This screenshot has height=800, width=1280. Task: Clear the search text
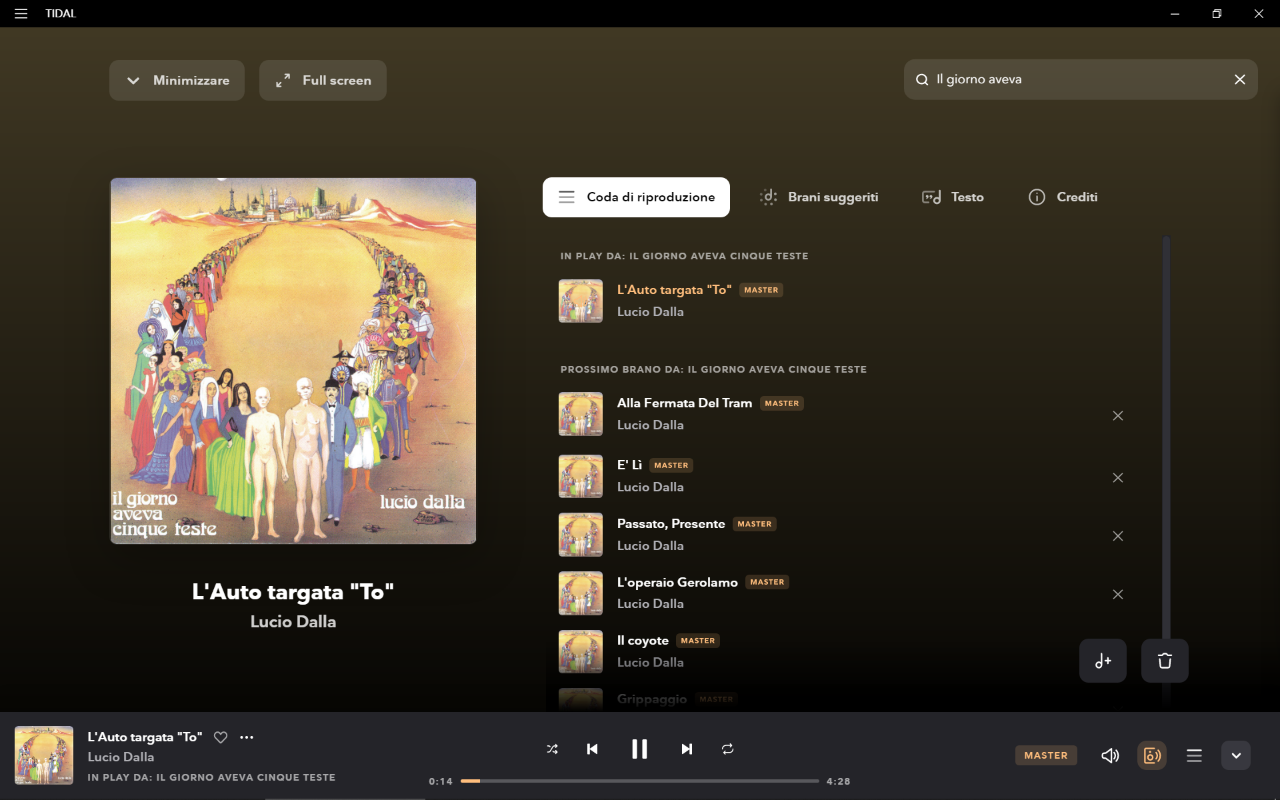[1240, 79]
